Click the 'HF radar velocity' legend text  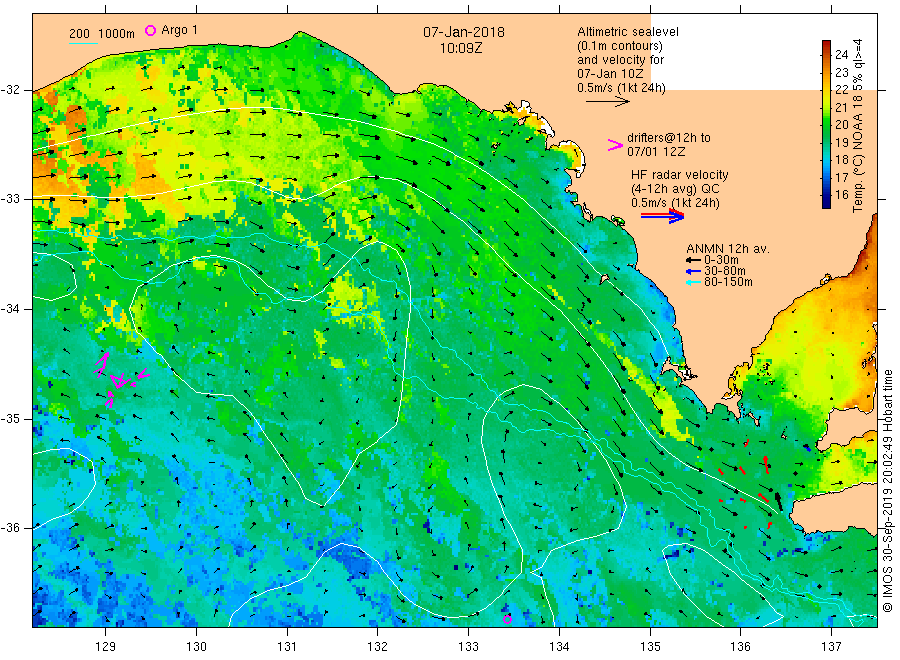680,175
